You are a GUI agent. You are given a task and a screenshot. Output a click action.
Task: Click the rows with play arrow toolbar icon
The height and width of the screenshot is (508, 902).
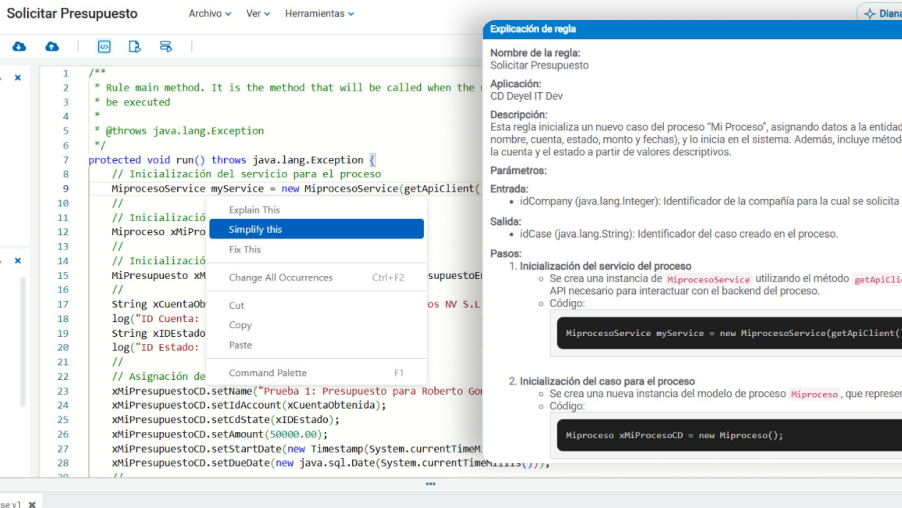click(x=166, y=47)
